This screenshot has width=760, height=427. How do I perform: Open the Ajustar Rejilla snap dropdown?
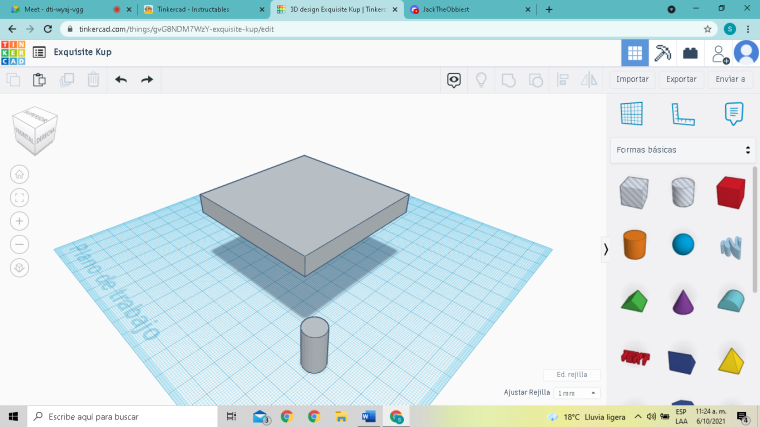[x=578, y=393]
